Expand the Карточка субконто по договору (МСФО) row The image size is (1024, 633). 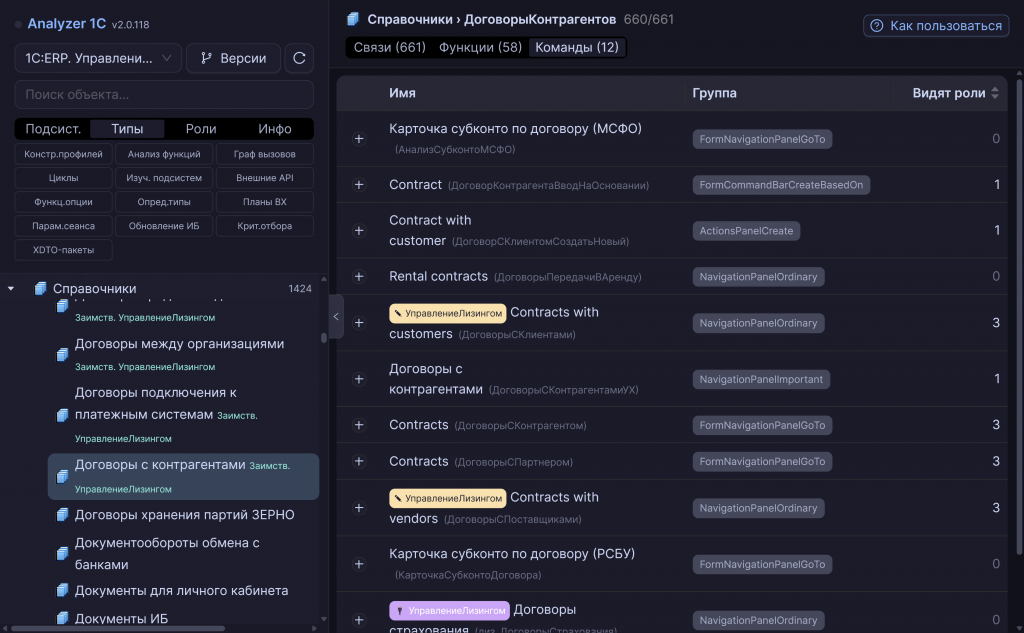(x=359, y=138)
